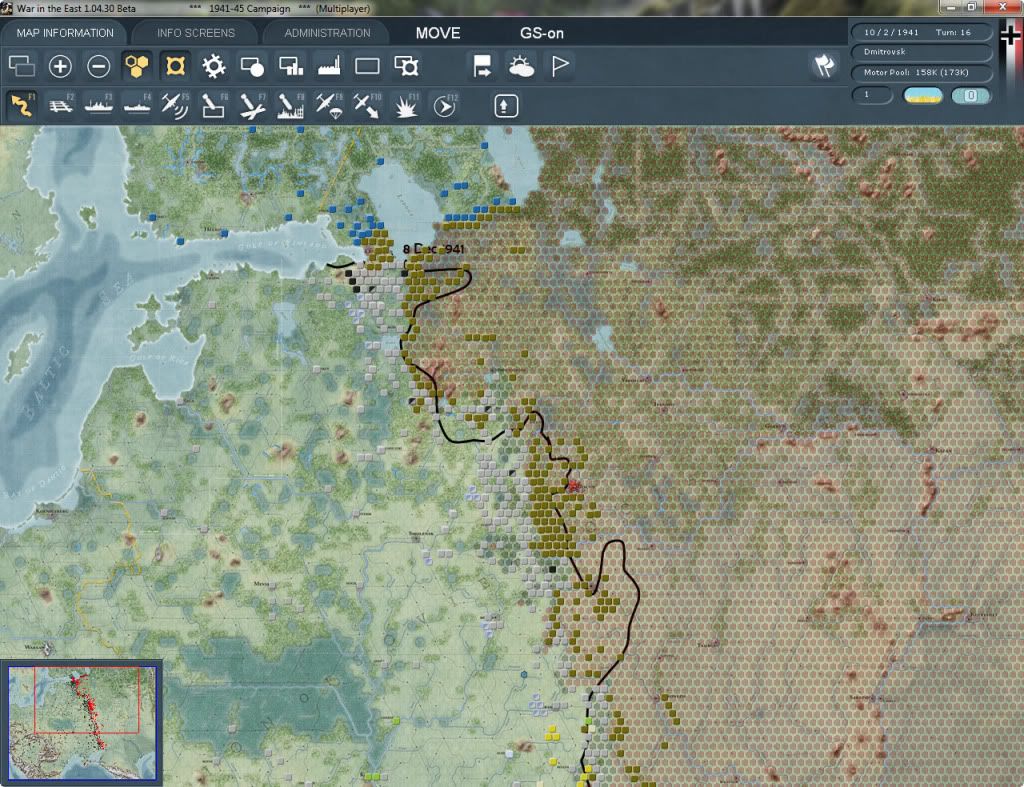This screenshot has height=787, width=1024.
Task: Click the rectangle with circle icon
Action: 252,66
